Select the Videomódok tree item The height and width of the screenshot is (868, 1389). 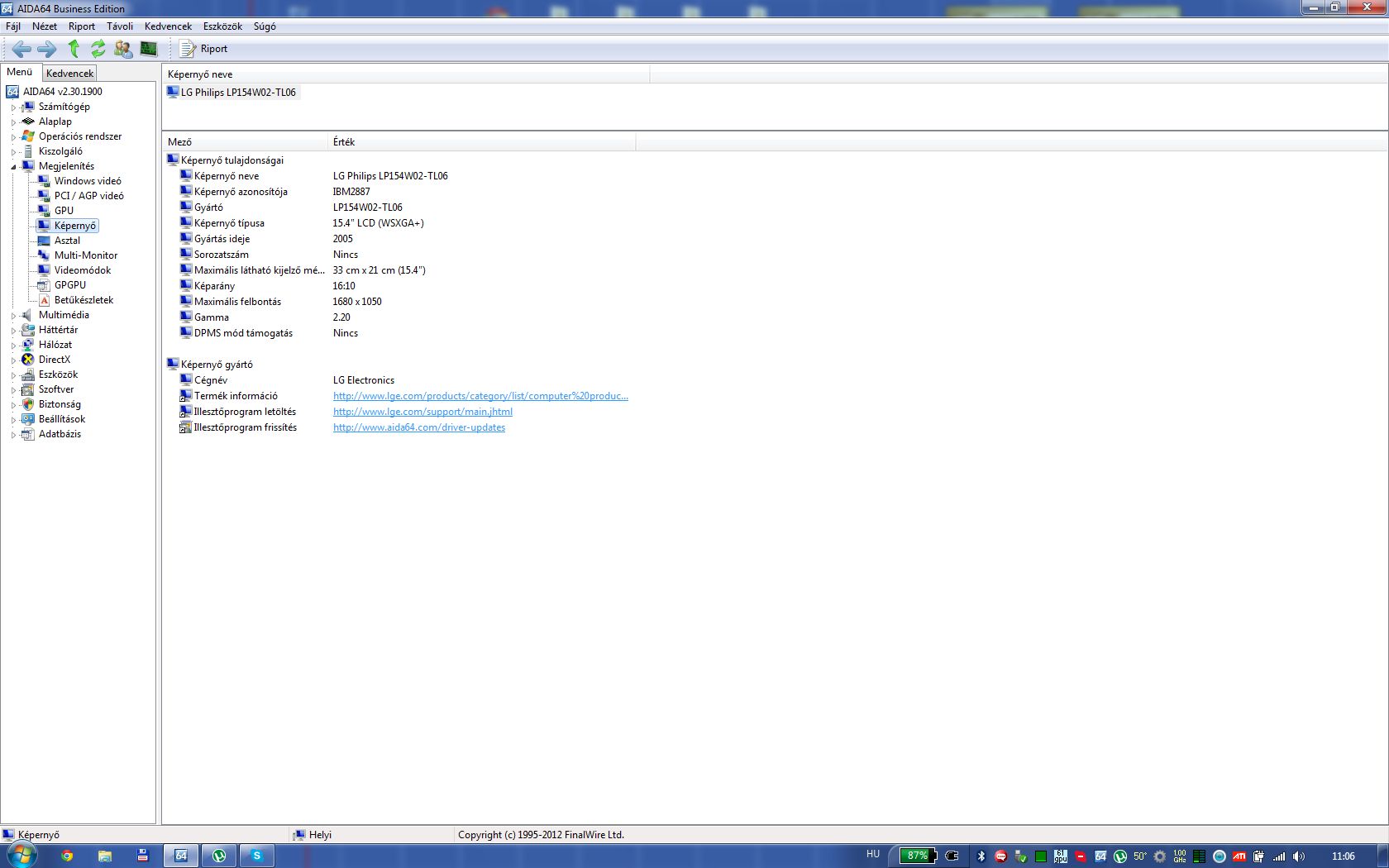tap(83, 270)
